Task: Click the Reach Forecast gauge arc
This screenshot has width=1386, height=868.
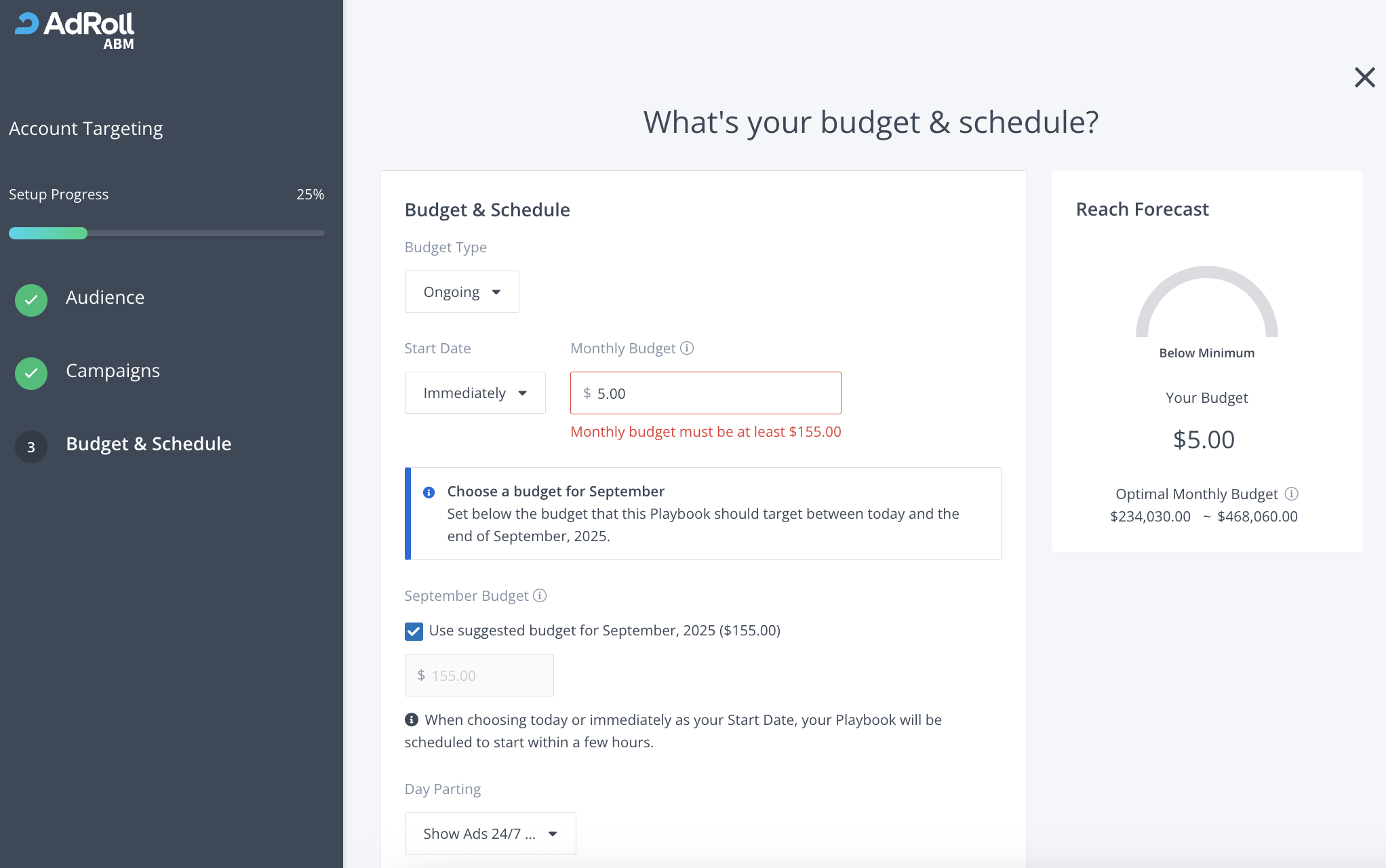Action: 1207,273
